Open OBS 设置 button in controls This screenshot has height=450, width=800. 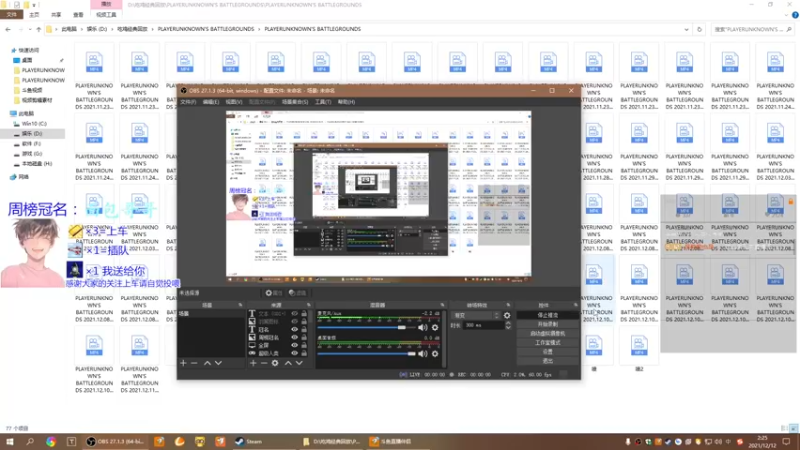(x=547, y=352)
